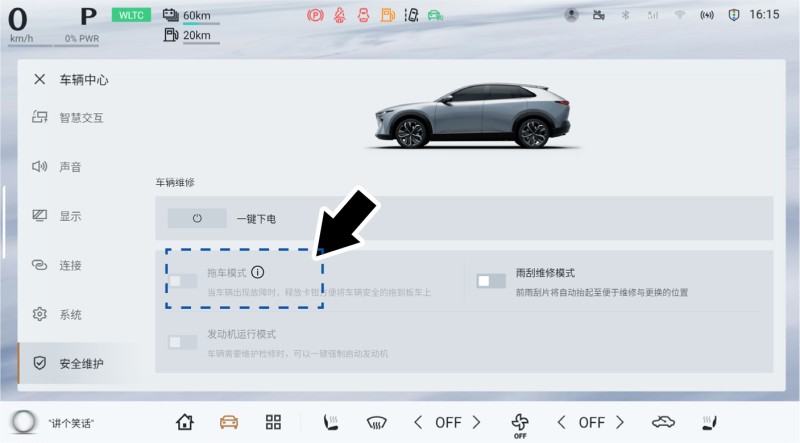This screenshot has width=800, height=443.
Task: Open the security shield status icon
Action: [x=734, y=15]
